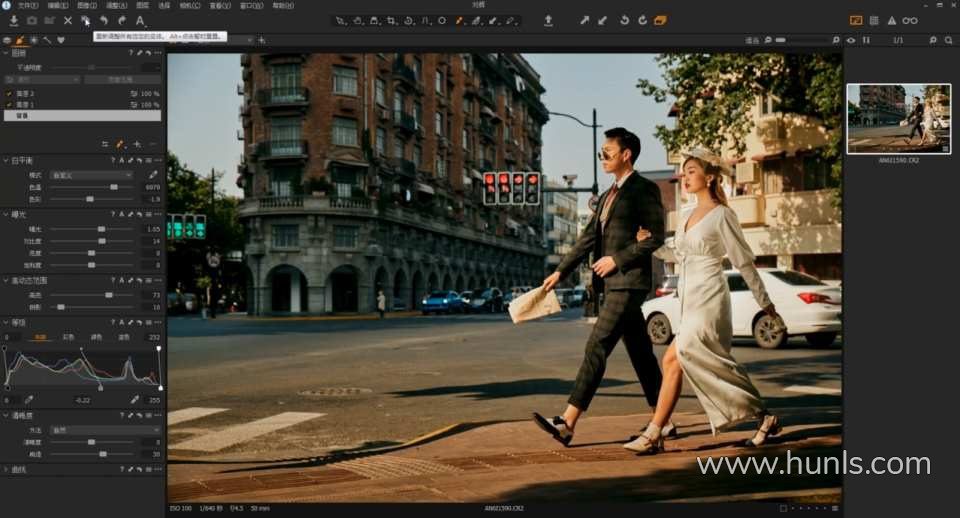Click the exposure warning triangle icon
This screenshot has height=518, width=960.
(891, 20)
